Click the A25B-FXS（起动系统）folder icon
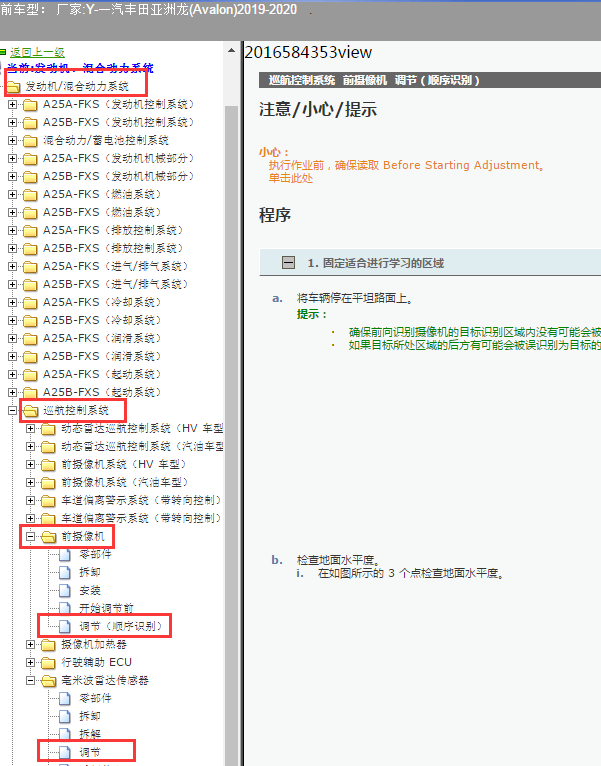601x766 pixels. (x=30, y=393)
